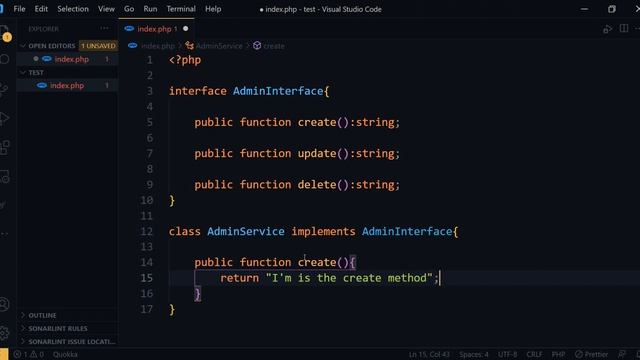Click the index.php breadcrumb
This screenshot has height=360, width=640.
coord(158,46)
